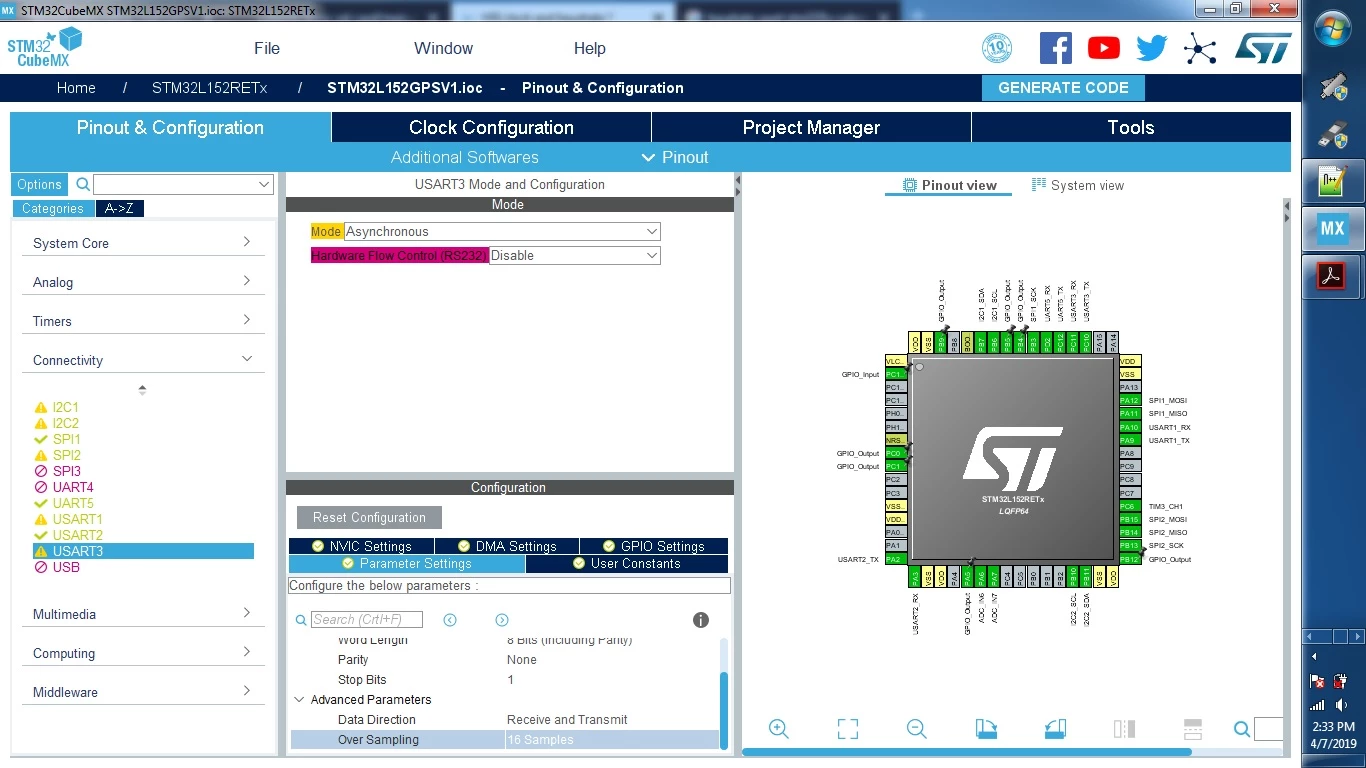Switch to STM32CubeMX in the taskbar
This screenshot has height=768, width=1366.
1332,228
